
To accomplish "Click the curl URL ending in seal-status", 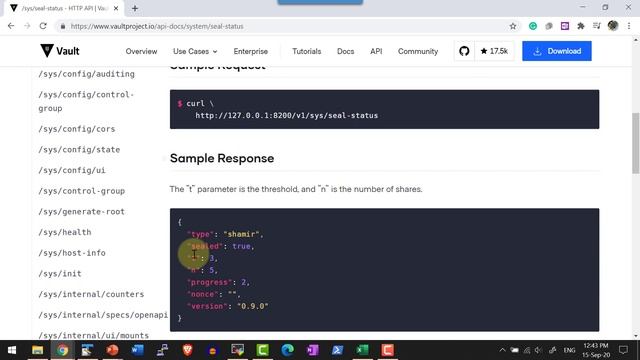I will (x=287, y=116).
